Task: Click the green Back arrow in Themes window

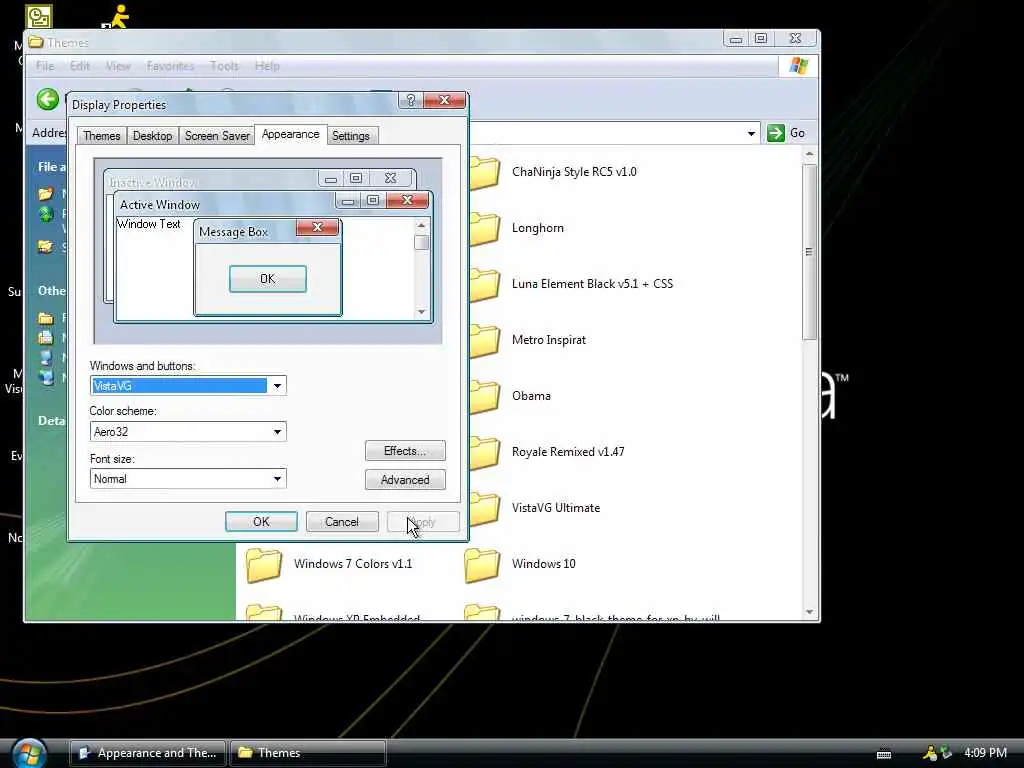Action: tap(48, 100)
